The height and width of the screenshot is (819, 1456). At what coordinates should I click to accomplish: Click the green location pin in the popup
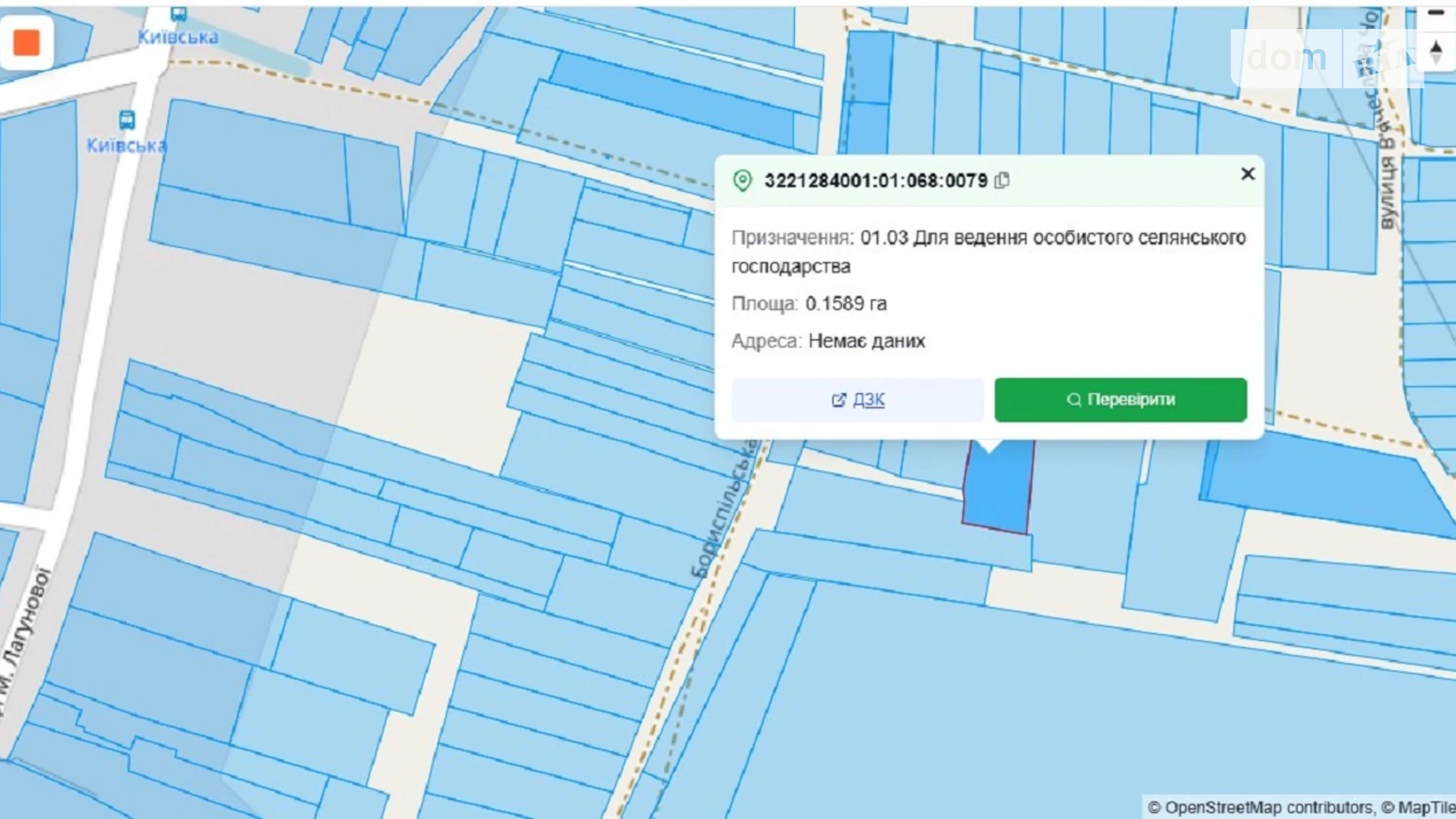[742, 180]
